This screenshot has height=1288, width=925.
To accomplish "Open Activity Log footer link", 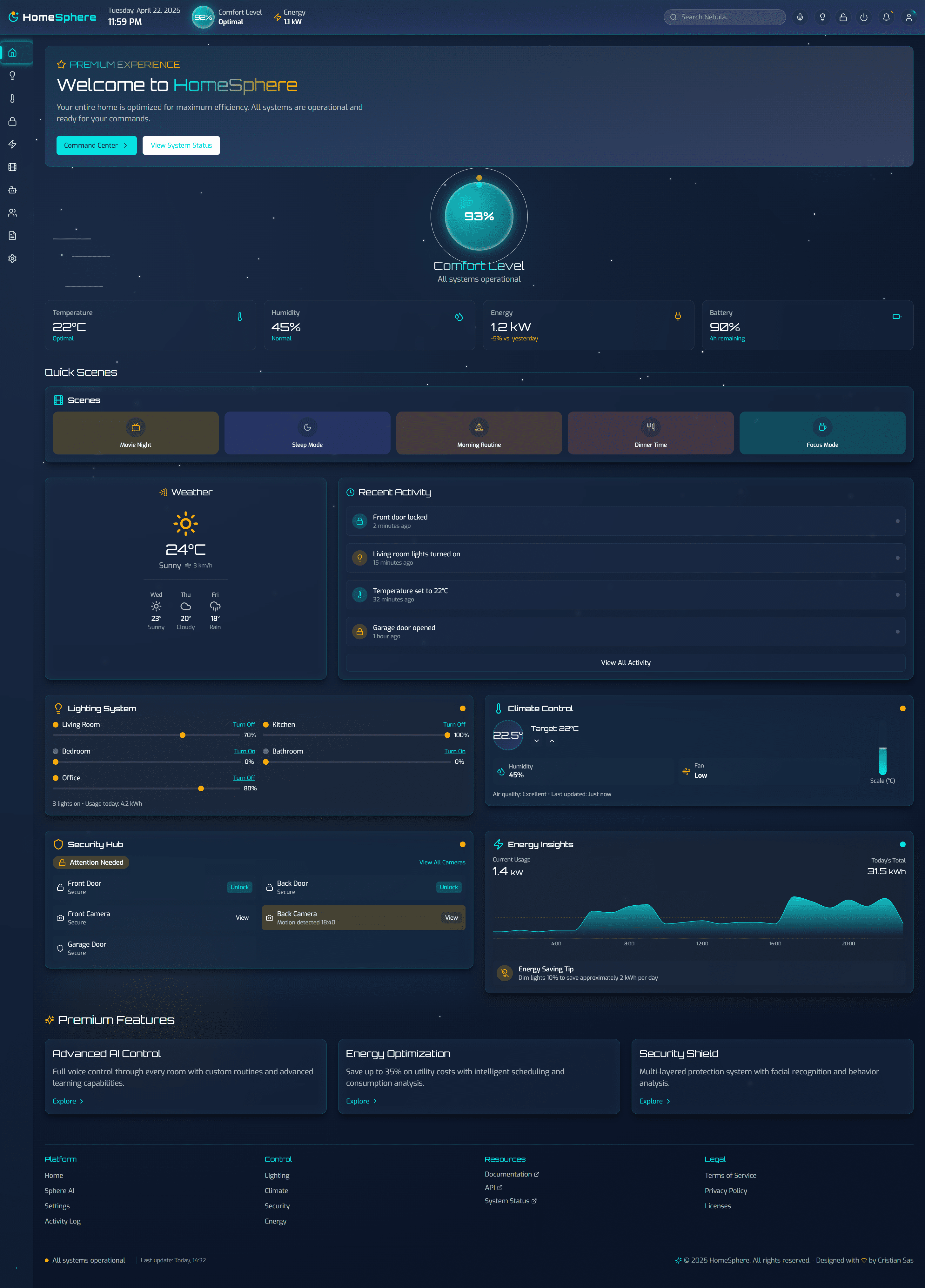I will click(x=63, y=1221).
